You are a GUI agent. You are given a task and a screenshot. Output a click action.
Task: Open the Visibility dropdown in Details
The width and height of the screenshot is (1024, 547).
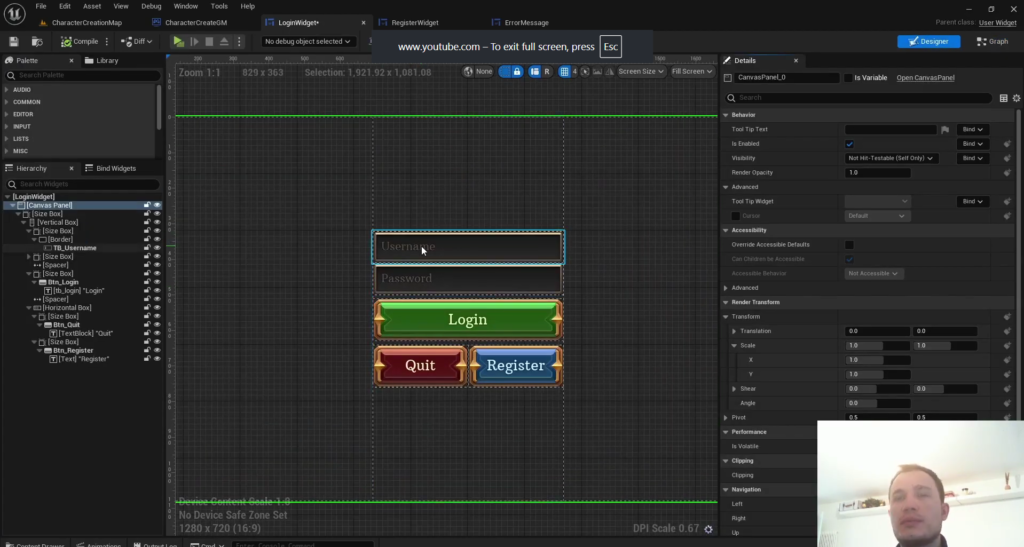(x=890, y=158)
